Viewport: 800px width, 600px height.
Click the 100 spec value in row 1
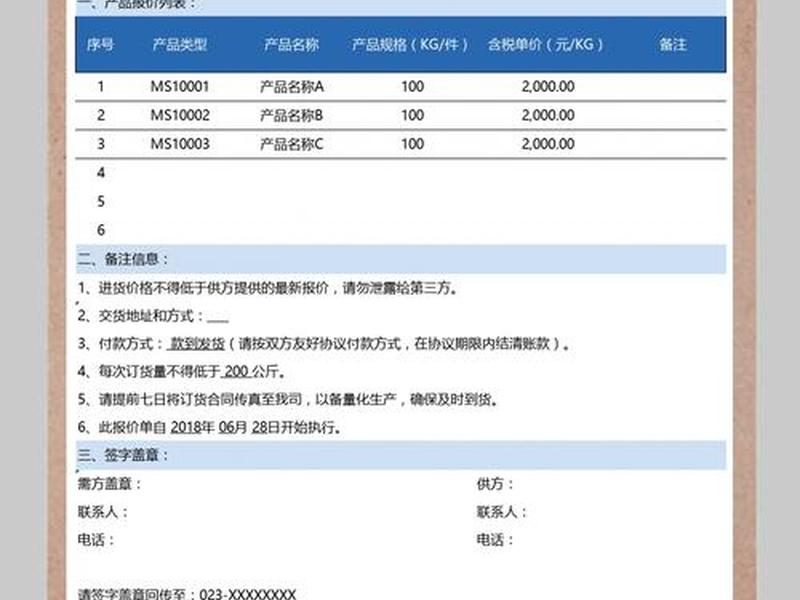(x=412, y=86)
